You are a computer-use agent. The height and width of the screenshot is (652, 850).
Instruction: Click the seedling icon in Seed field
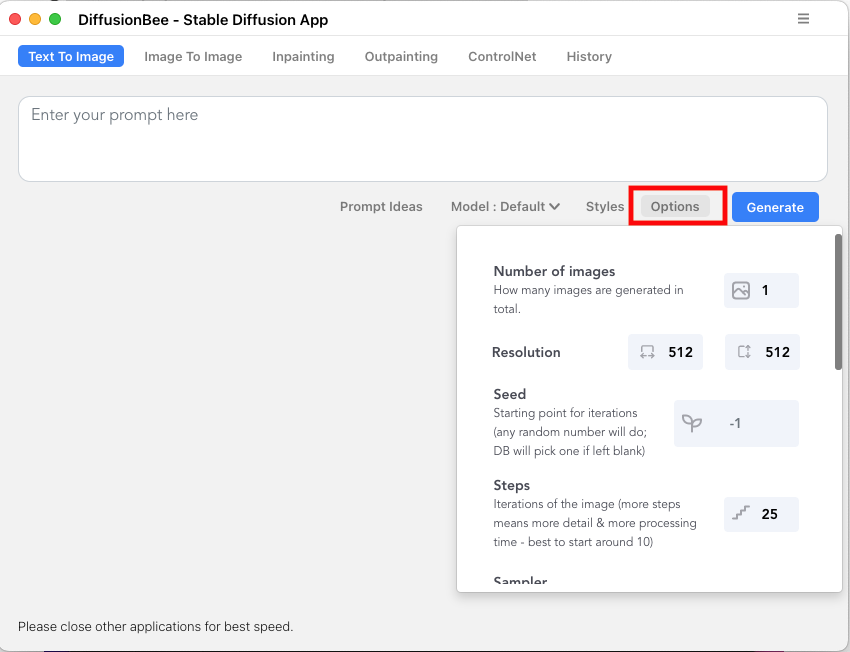tap(692, 423)
